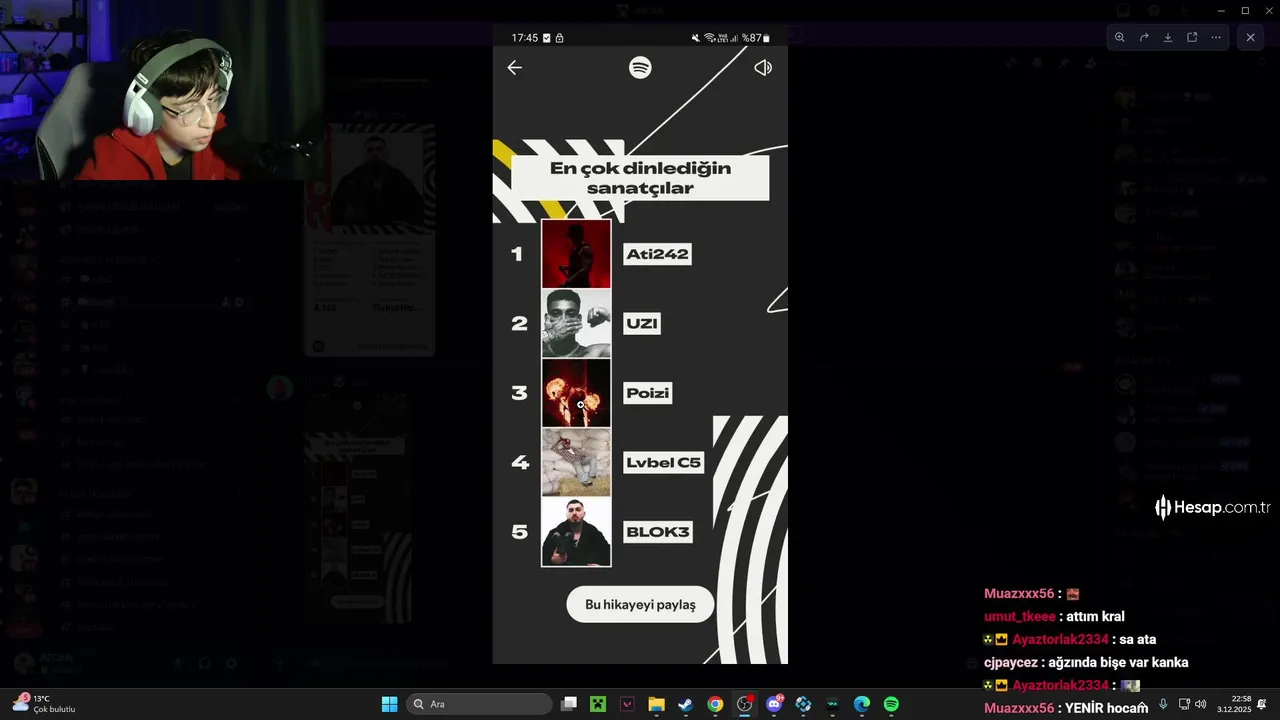Open File Explorer from the taskbar
The height and width of the screenshot is (720, 1280).
656,704
